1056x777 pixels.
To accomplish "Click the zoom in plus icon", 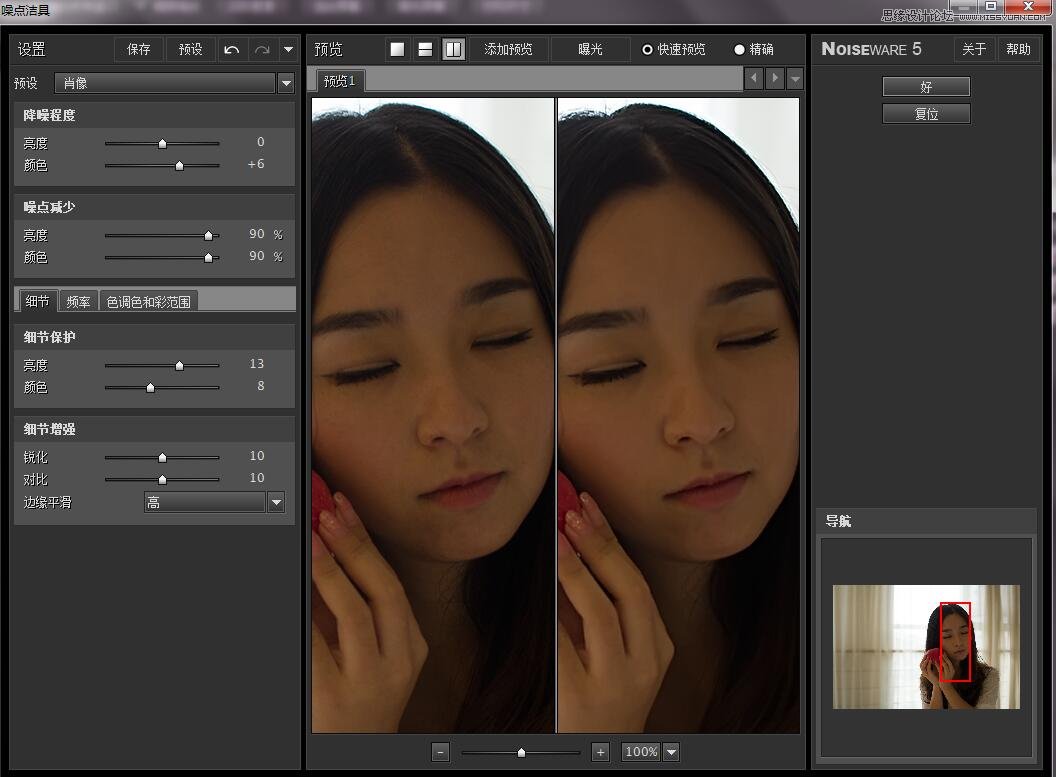I will (600, 752).
